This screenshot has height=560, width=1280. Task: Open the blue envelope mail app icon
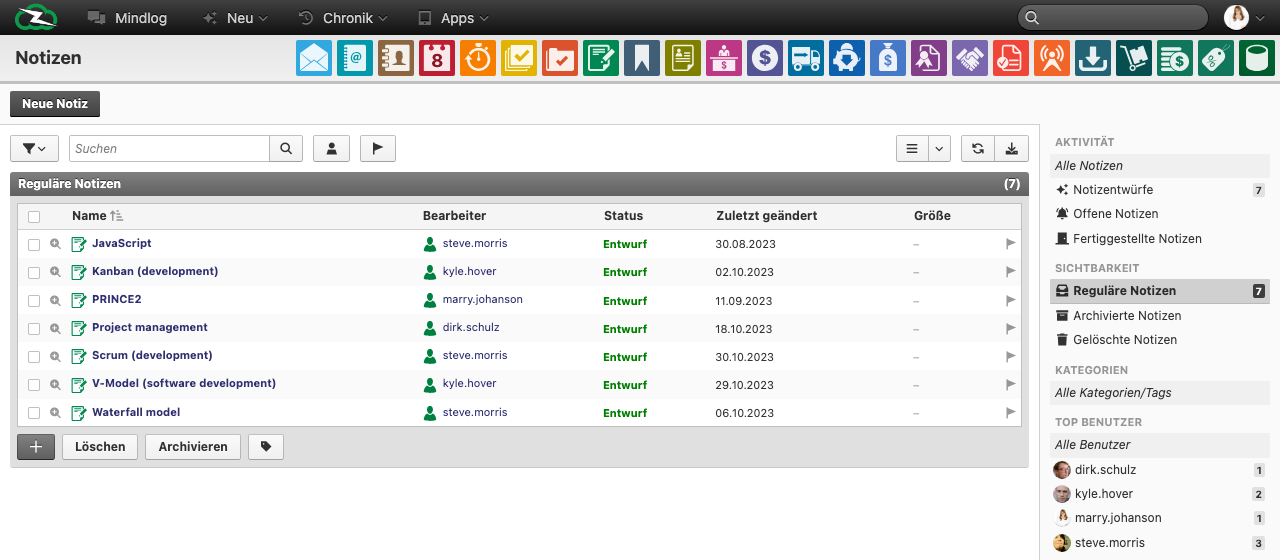[x=314, y=58]
